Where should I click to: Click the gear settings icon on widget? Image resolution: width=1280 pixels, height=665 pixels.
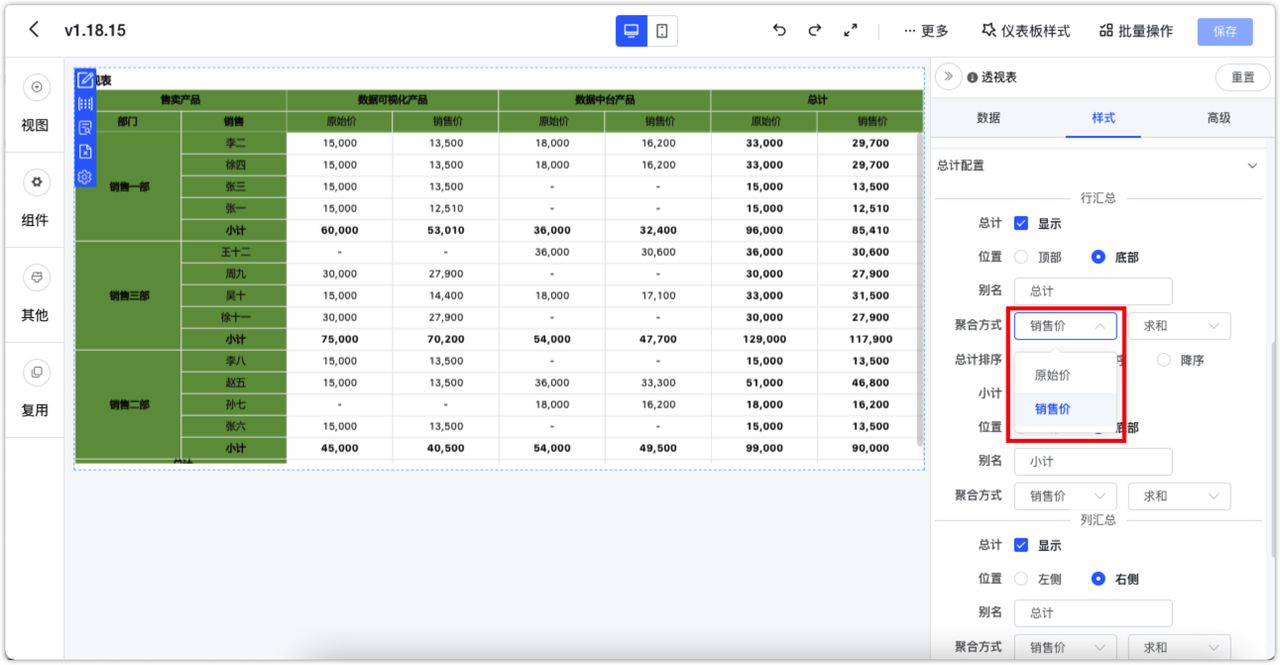click(x=85, y=177)
